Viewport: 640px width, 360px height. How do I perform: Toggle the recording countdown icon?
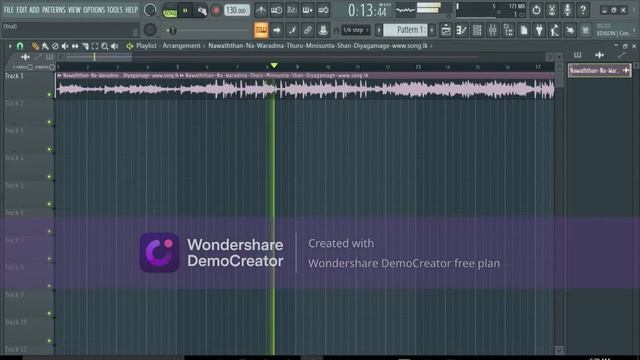tap(292, 10)
